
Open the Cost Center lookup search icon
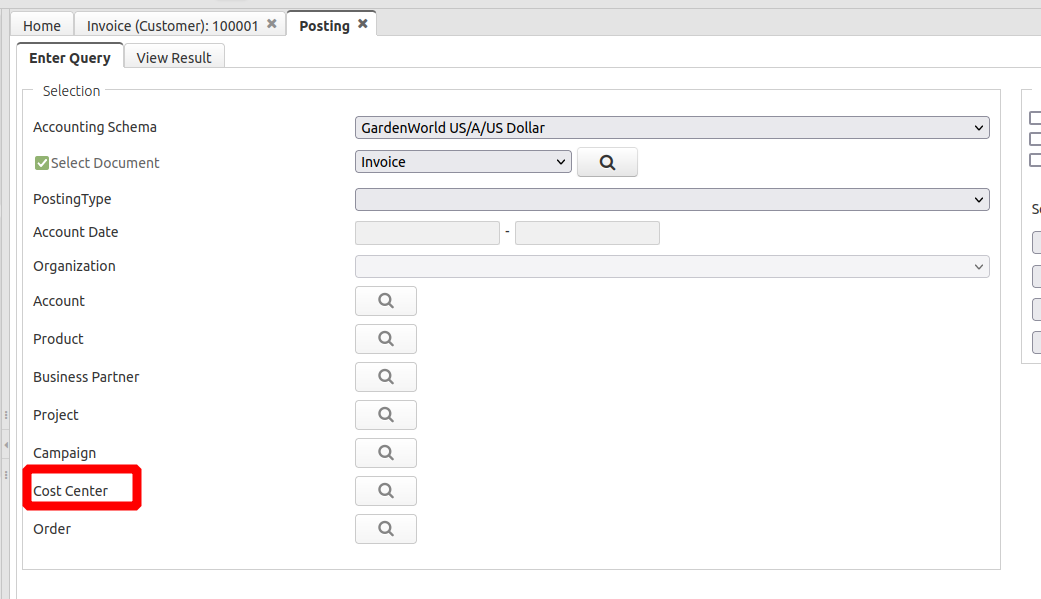tap(385, 491)
